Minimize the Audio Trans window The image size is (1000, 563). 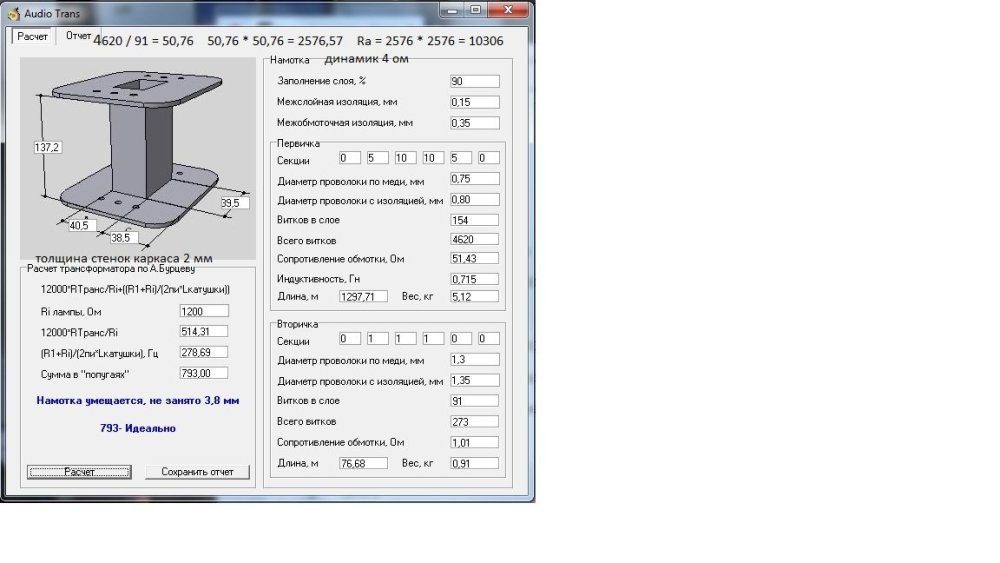pyautogui.click(x=454, y=10)
